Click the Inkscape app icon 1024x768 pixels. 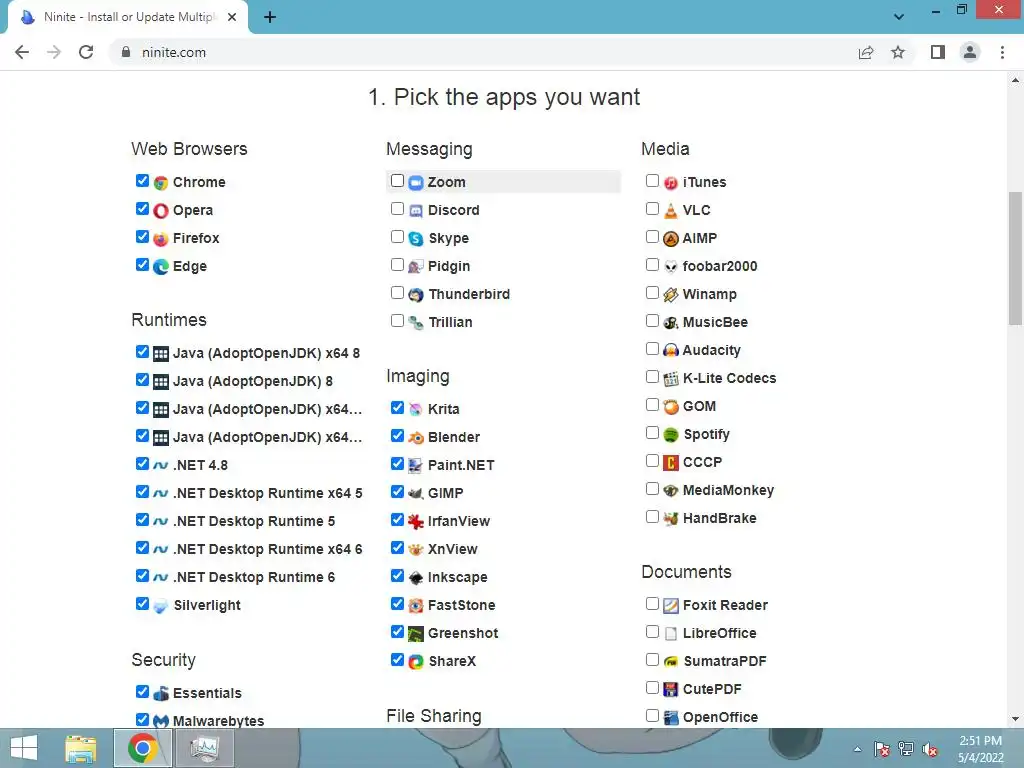[x=416, y=578]
